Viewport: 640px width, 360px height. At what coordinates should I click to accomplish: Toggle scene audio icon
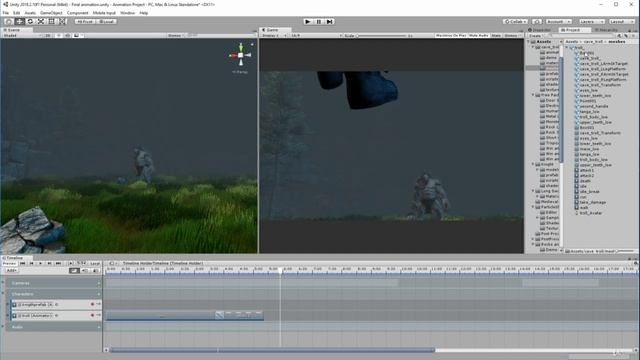point(67,36)
